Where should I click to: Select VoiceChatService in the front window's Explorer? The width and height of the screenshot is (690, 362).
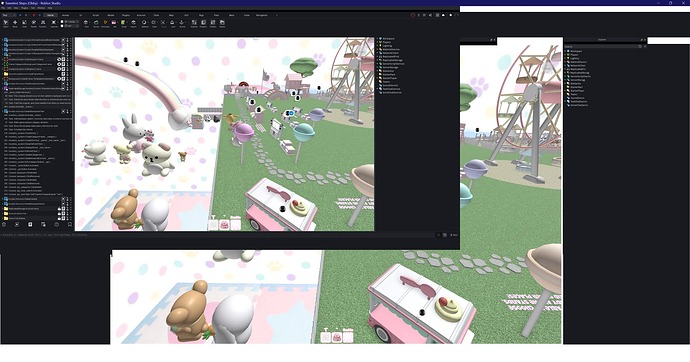(x=392, y=92)
